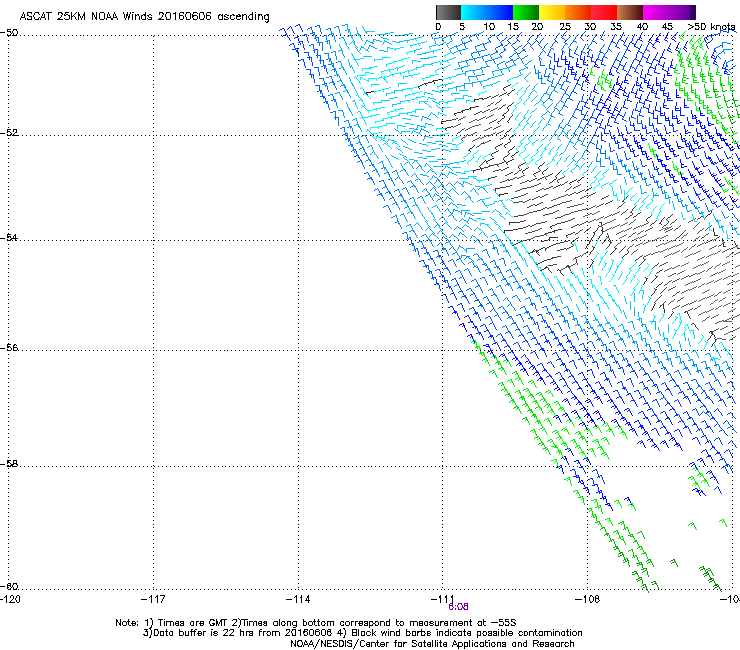
Task: Select the '>50 knots' legend label
Action: (x=711, y=27)
